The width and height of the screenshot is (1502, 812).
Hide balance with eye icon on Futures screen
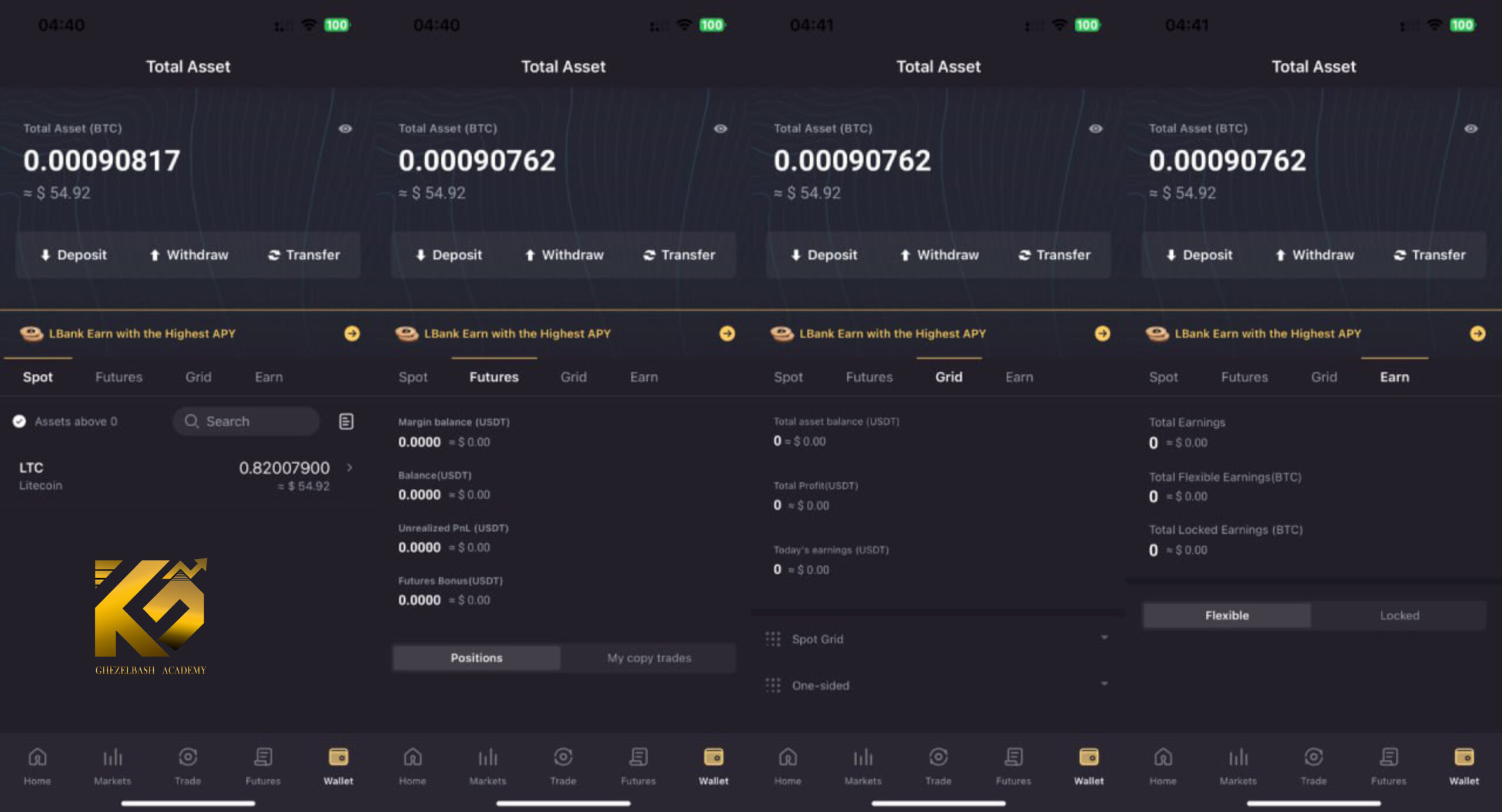[720, 128]
